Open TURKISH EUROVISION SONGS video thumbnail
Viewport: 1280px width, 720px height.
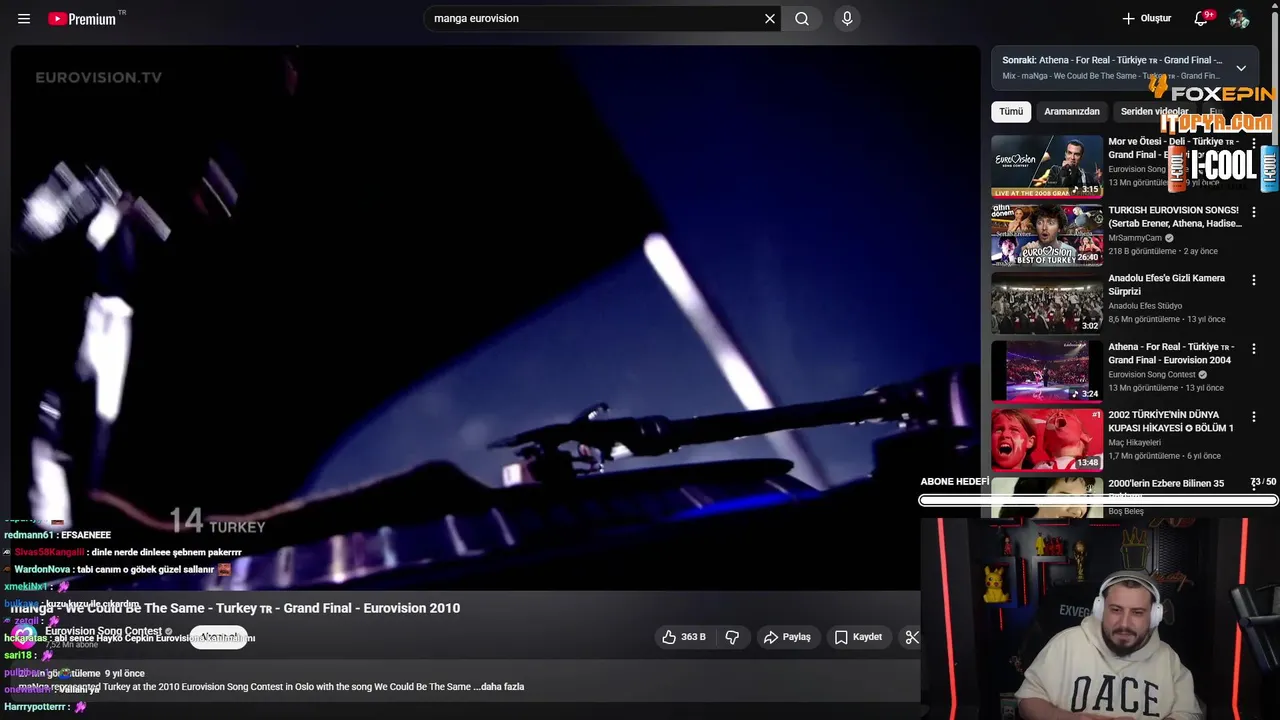tap(1047, 235)
